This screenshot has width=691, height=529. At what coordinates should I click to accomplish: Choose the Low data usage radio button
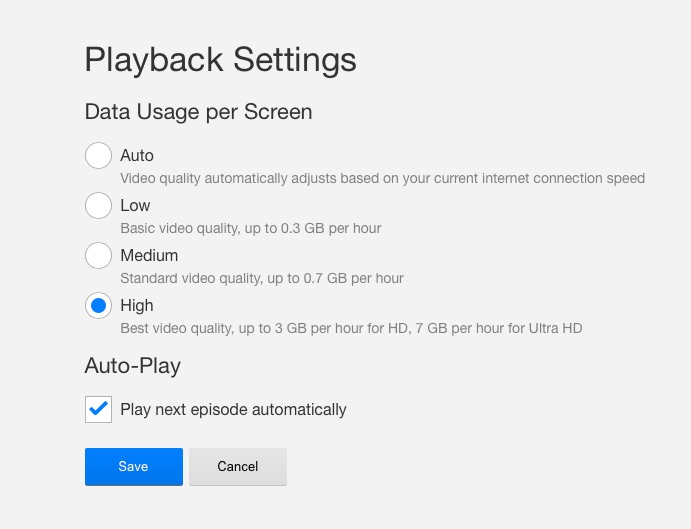pos(98,206)
